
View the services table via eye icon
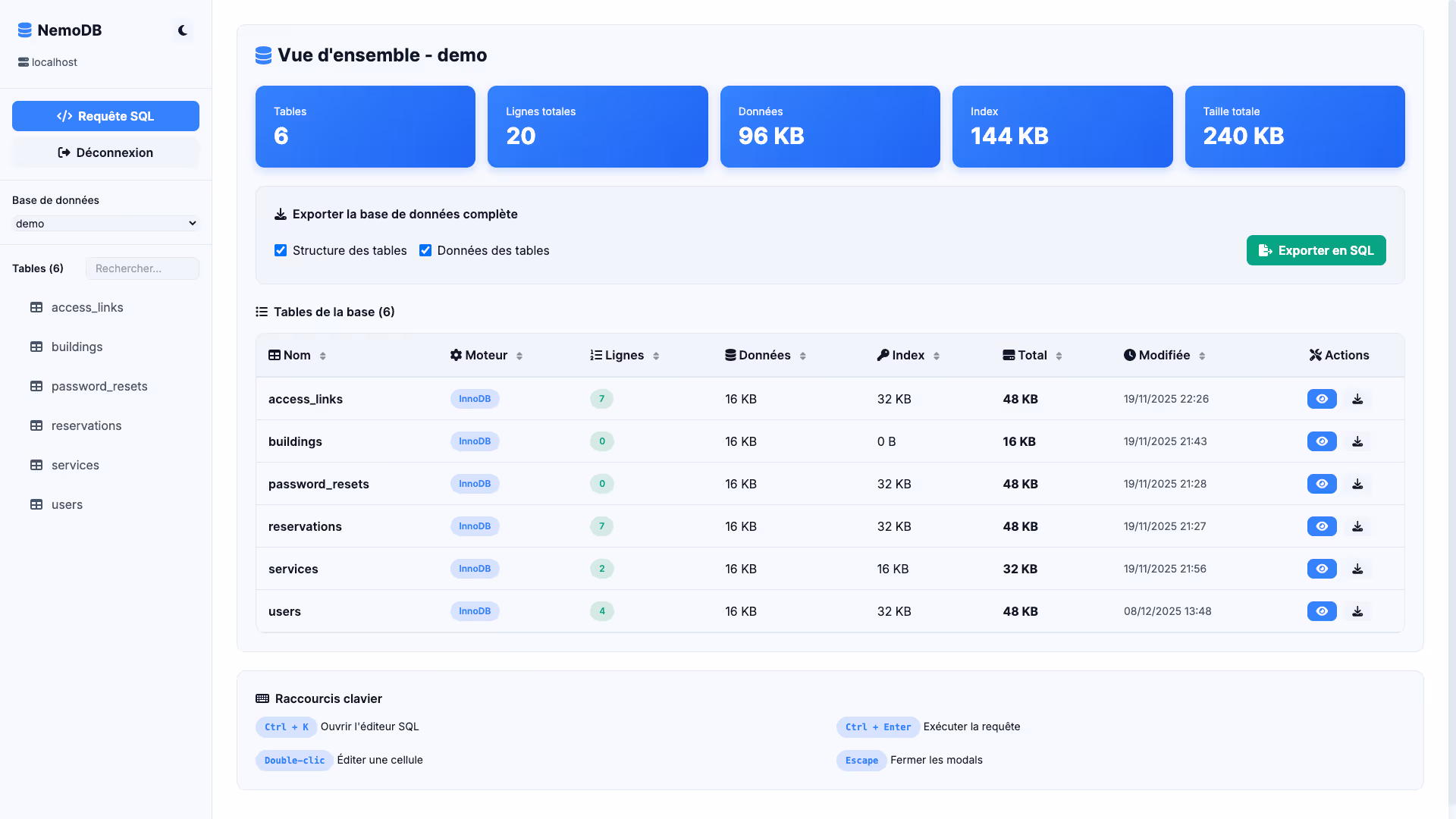1322,569
